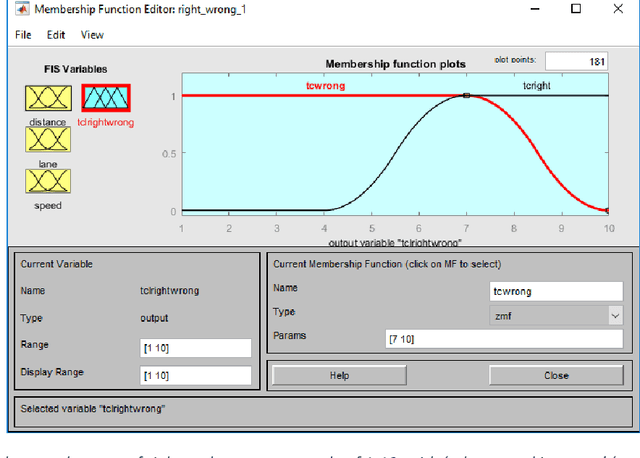Viewport: 640px width, 458px height.
Task: Open the View menu
Action: coord(92,34)
